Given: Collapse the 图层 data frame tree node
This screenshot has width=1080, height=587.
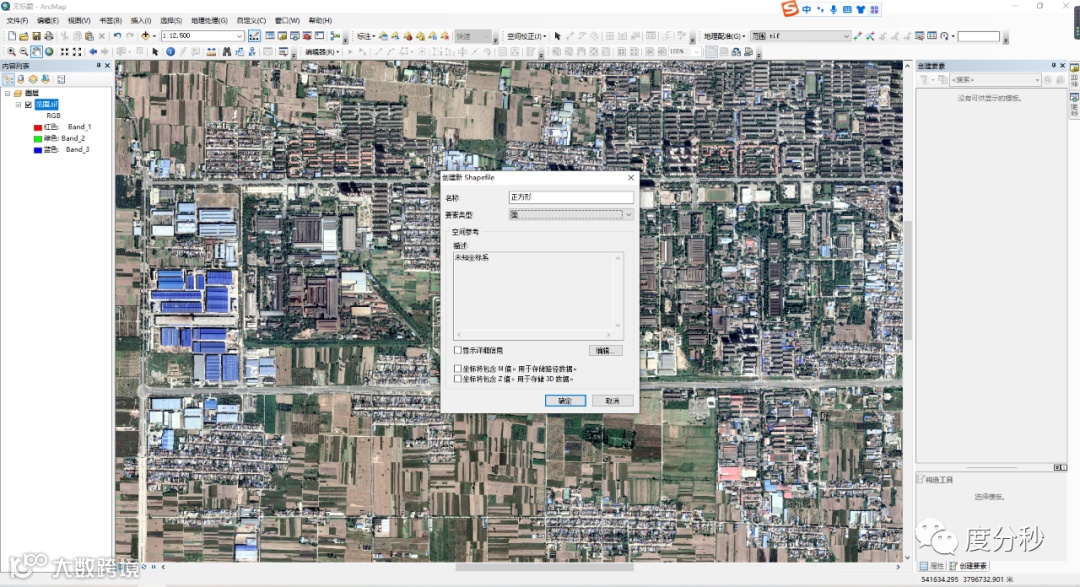Looking at the screenshot, I should point(8,93).
